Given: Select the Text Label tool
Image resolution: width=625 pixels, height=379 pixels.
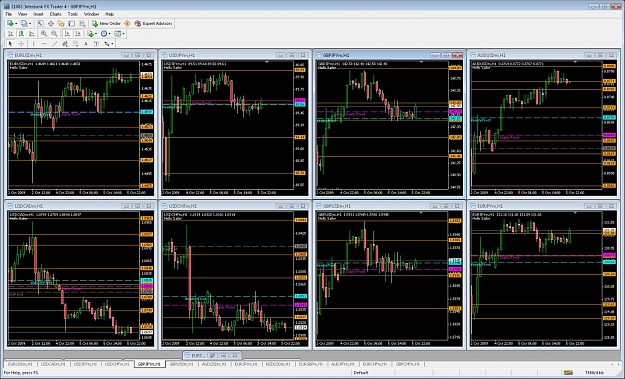Looking at the screenshot, I should [96, 44].
